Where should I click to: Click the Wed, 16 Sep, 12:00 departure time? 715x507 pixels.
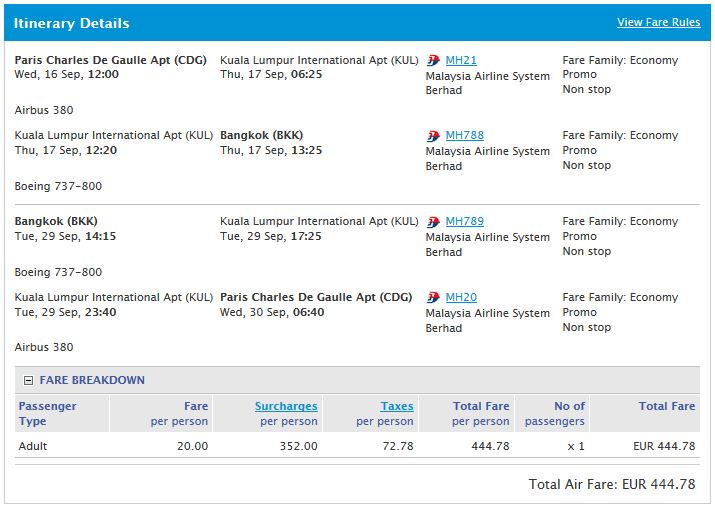(67, 74)
